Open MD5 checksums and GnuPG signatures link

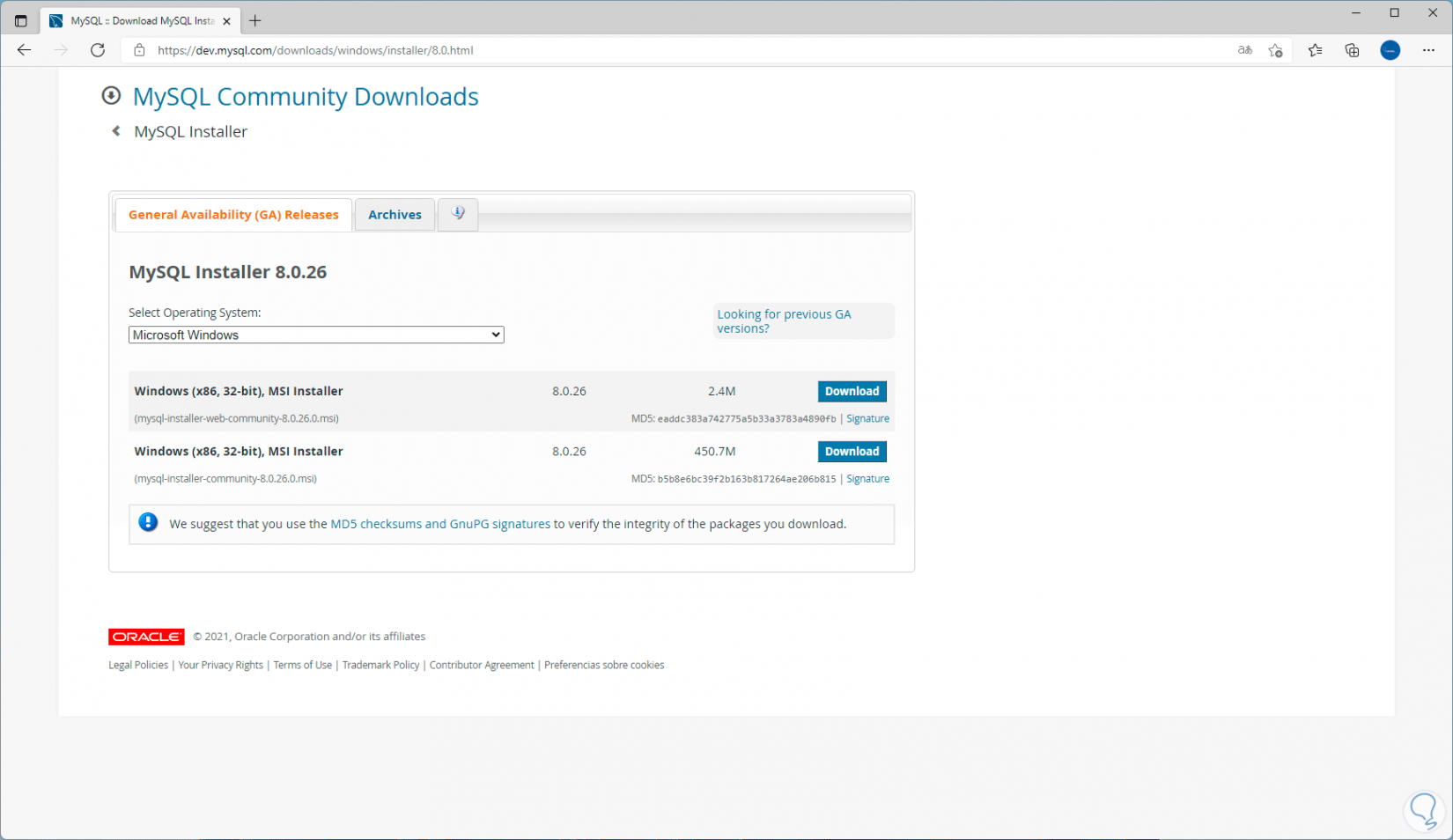coord(440,524)
